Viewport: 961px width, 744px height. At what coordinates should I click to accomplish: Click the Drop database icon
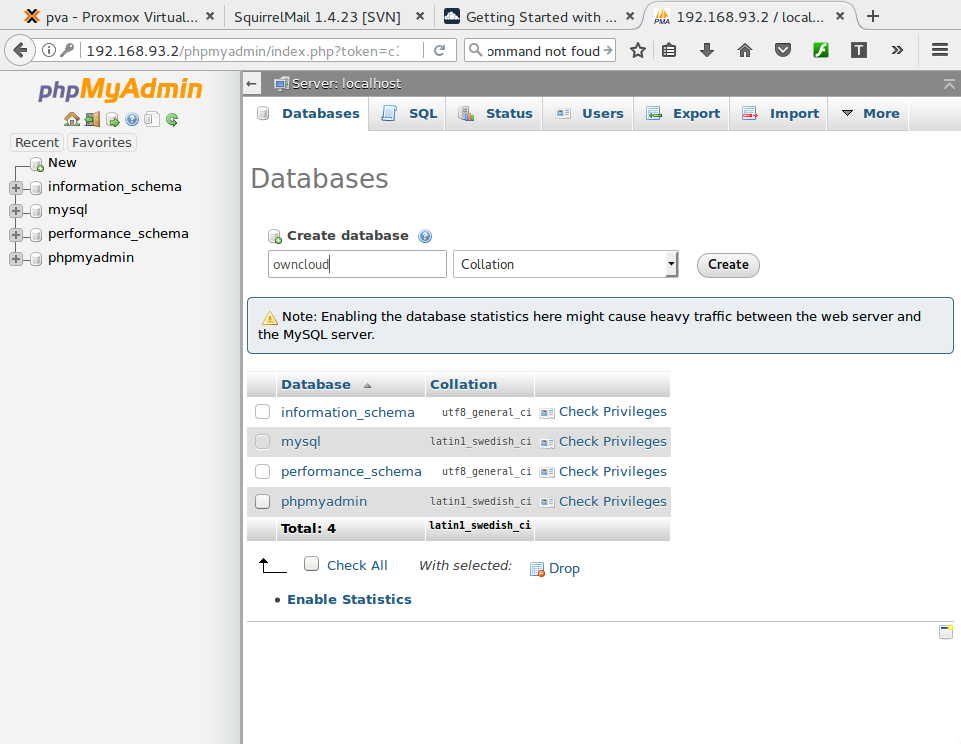point(537,569)
